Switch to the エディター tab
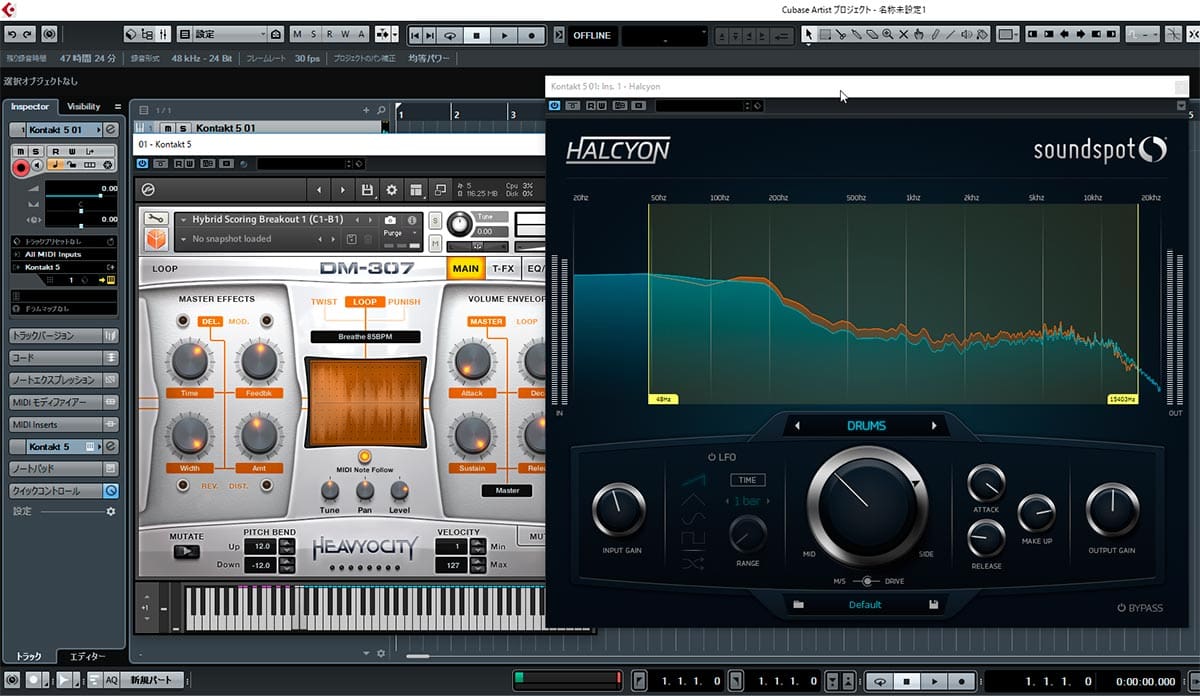Screen dimensions: 1200x696 [86, 656]
